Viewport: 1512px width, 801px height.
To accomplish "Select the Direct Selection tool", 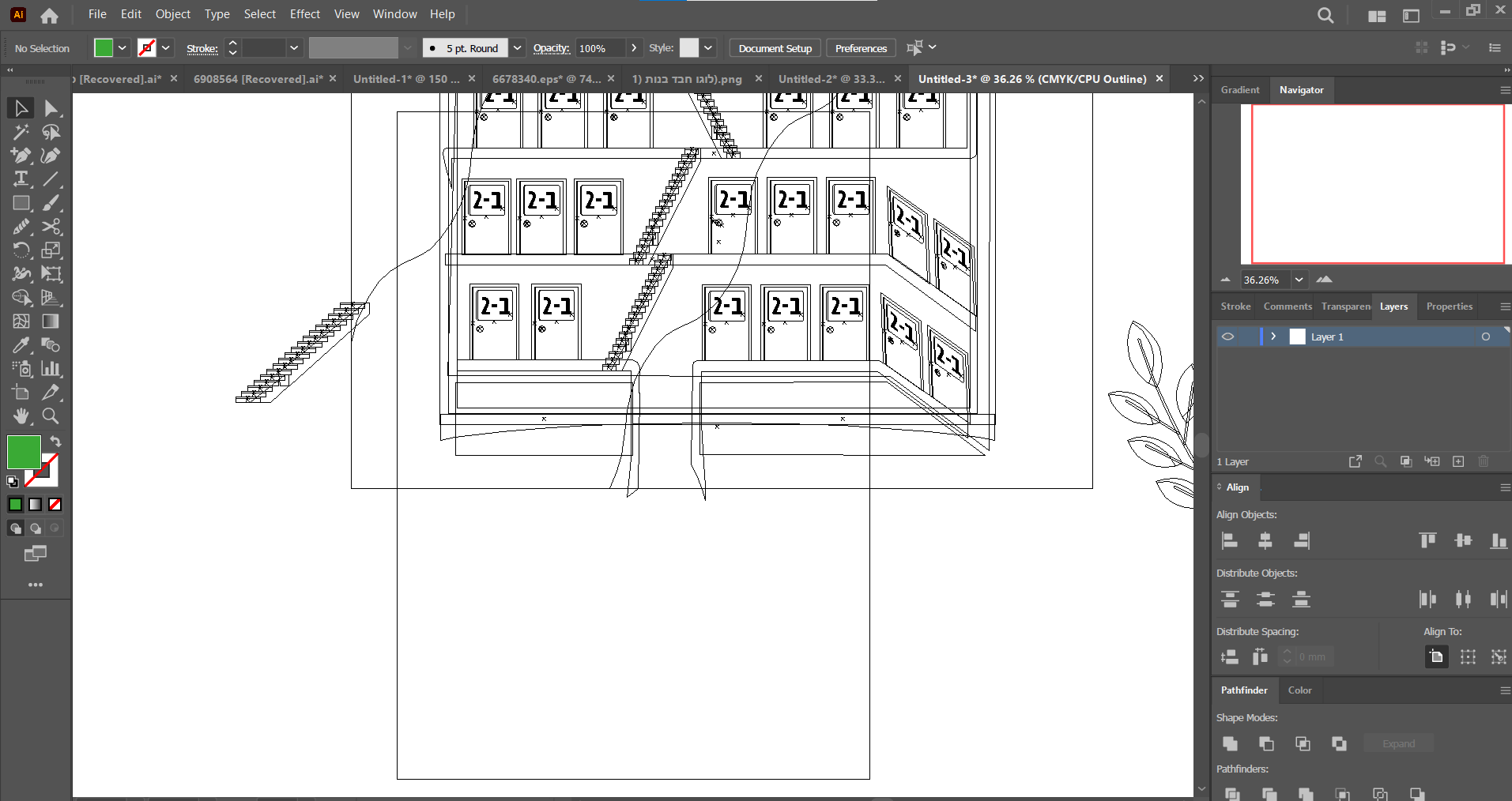I will tap(51, 108).
